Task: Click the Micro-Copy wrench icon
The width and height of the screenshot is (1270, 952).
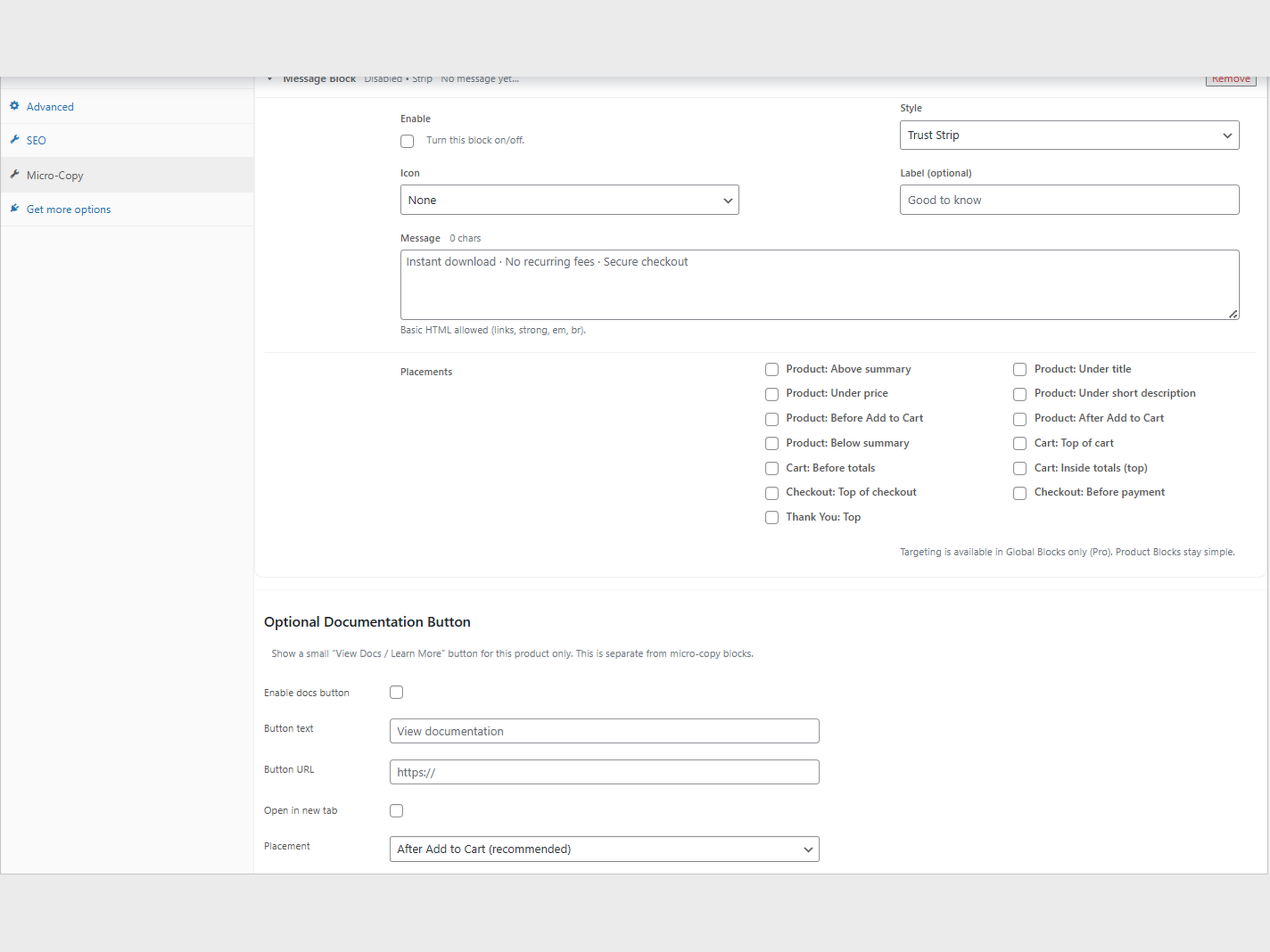Action: tap(14, 175)
